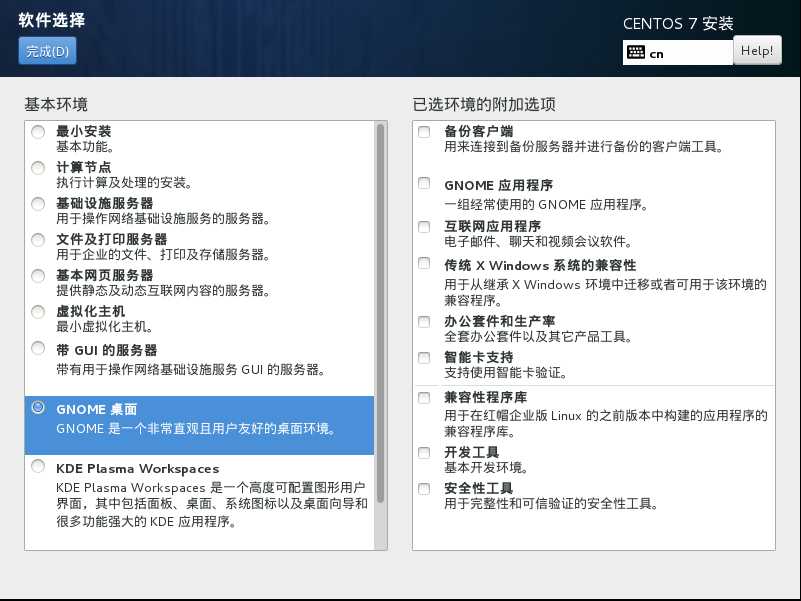Viewport: 801px width, 601px height.
Task: Tick the GNOME 应用程序 checkbox
Action: [424, 183]
